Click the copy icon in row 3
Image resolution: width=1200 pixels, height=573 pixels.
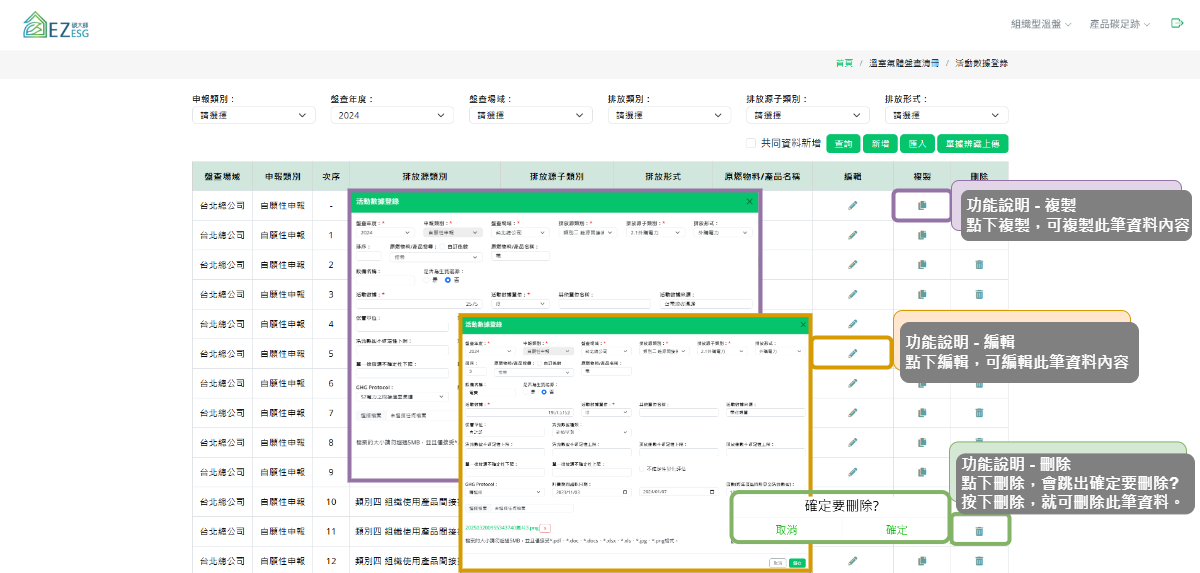(x=922, y=294)
